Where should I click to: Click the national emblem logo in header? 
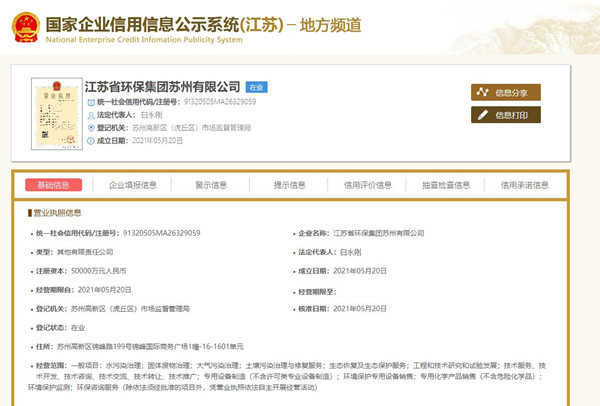(x=23, y=20)
